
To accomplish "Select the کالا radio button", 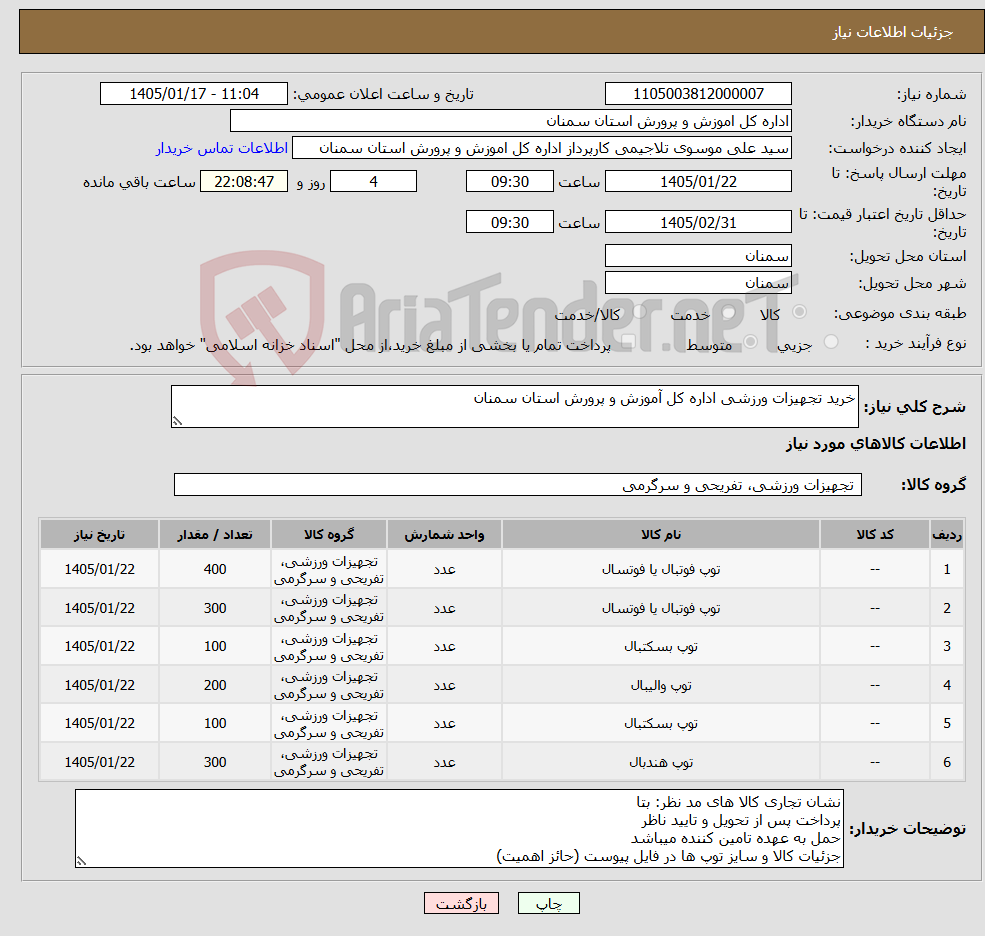I will (800, 312).
